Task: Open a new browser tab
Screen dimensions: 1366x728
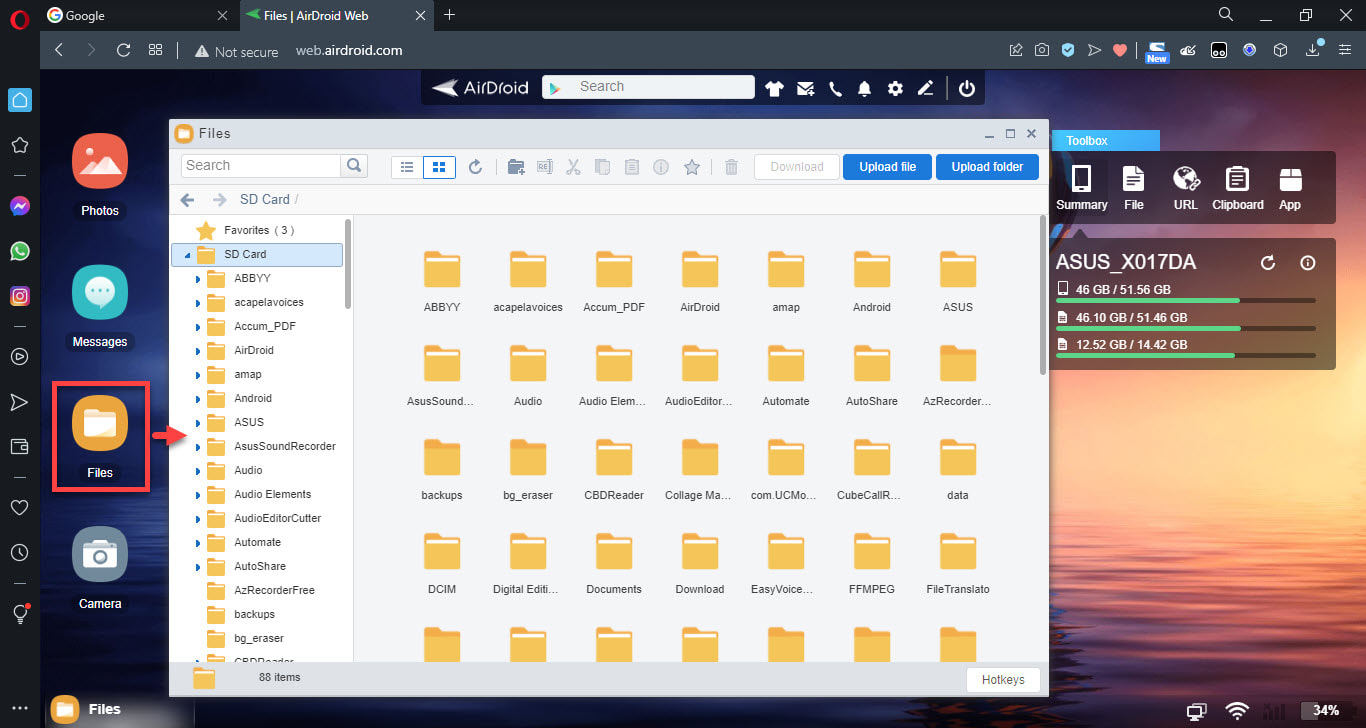Action: click(x=449, y=15)
